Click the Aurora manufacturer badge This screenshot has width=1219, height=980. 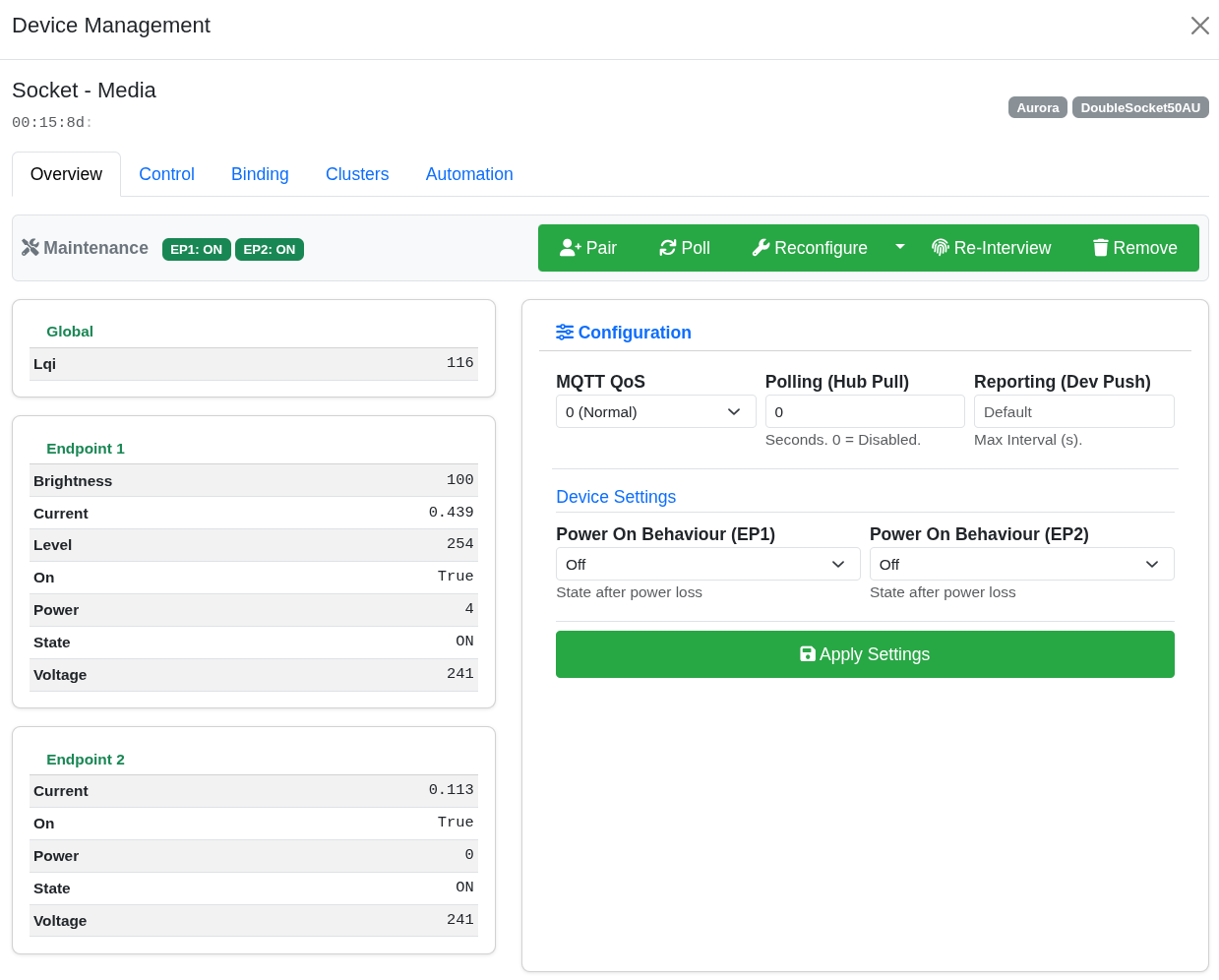coord(1038,107)
